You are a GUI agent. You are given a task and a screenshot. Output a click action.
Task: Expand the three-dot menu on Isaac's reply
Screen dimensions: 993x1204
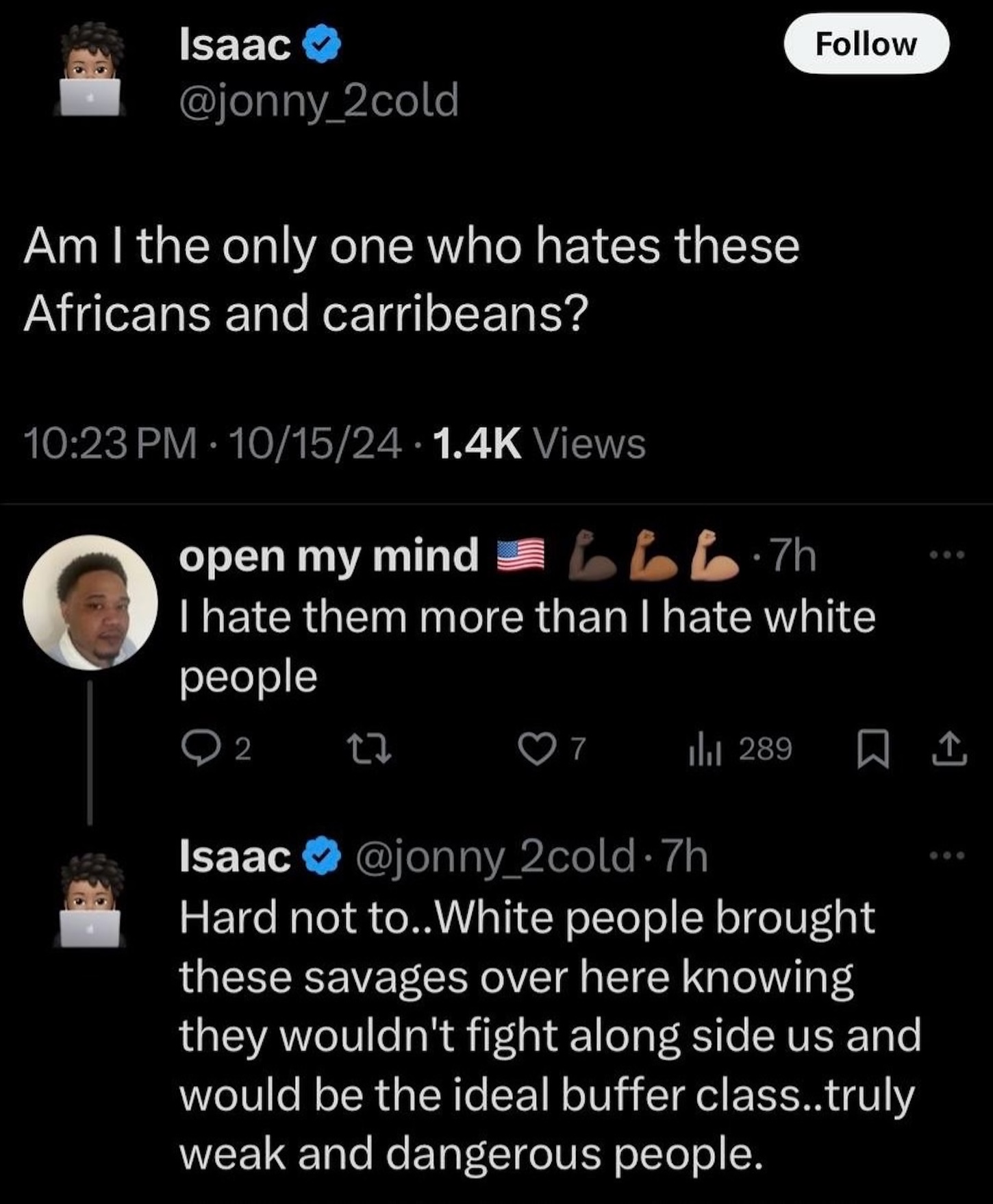pyautogui.click(x=947, y=855)
